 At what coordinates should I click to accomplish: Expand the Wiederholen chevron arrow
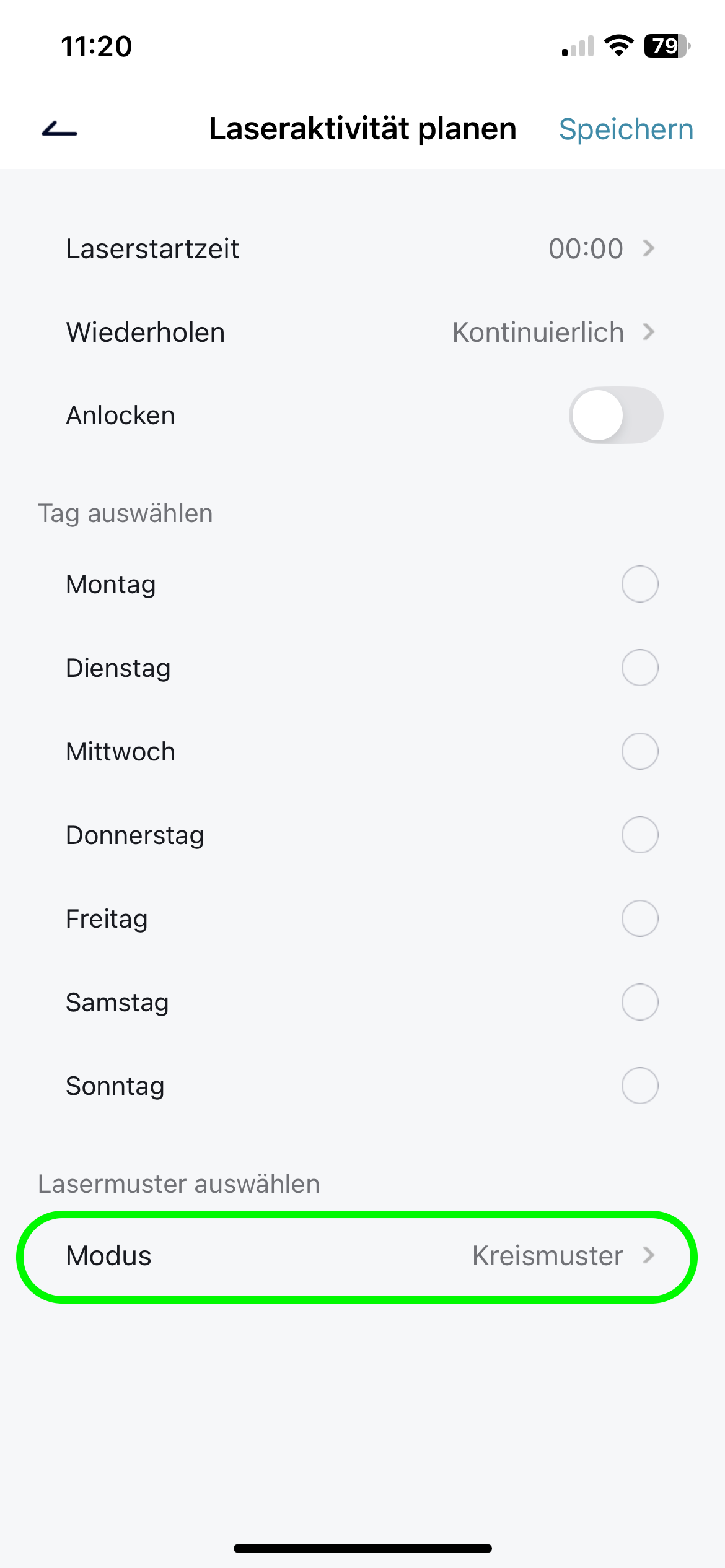(x=649, y=332)
